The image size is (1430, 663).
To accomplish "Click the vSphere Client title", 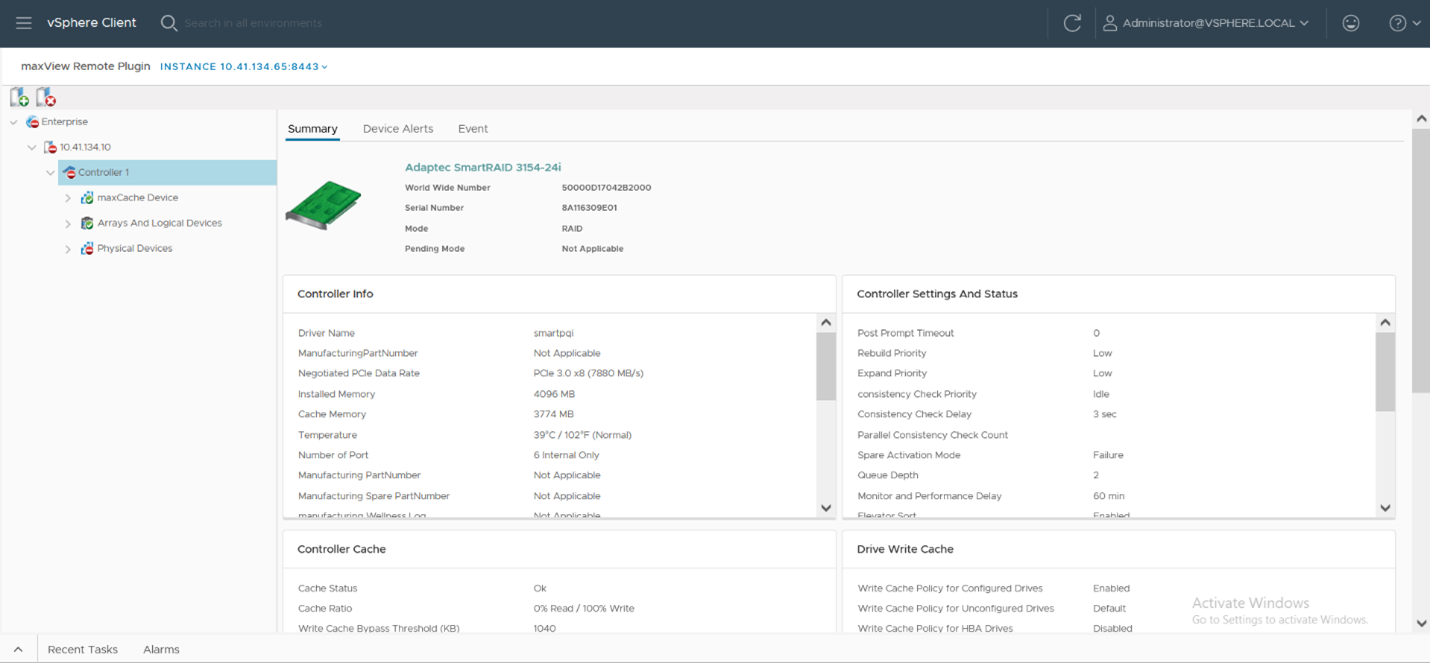I will click(x=92, y=23).
